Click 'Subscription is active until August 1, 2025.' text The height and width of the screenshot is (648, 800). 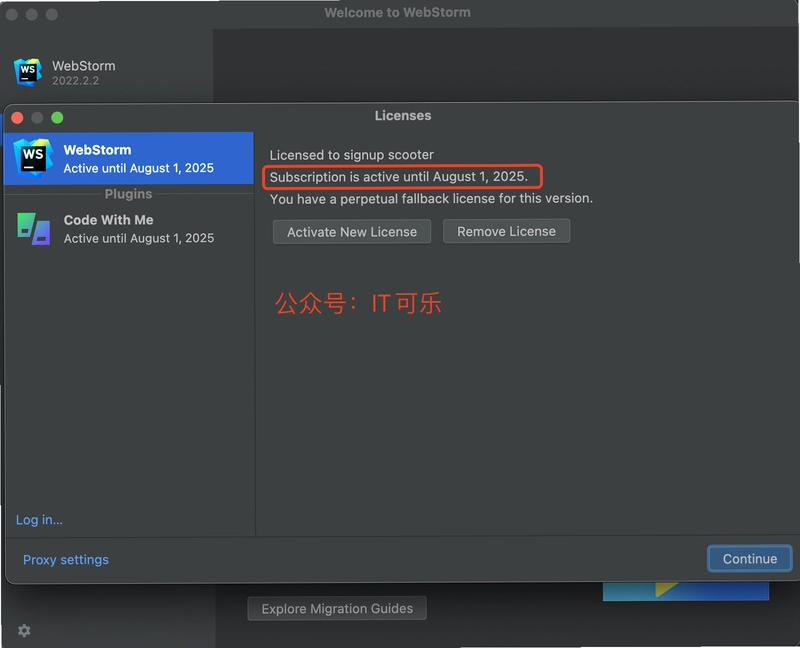click(398, 177)
